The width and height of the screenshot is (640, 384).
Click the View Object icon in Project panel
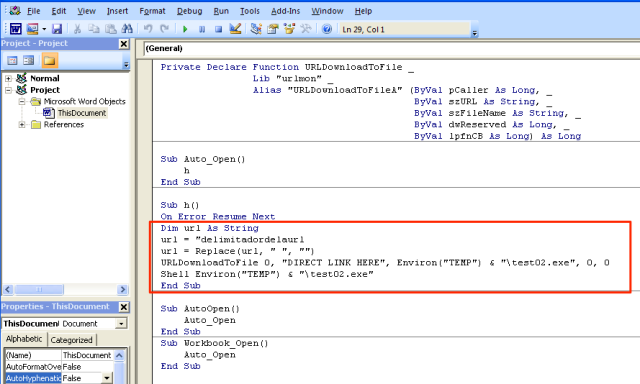pos(29,60)
